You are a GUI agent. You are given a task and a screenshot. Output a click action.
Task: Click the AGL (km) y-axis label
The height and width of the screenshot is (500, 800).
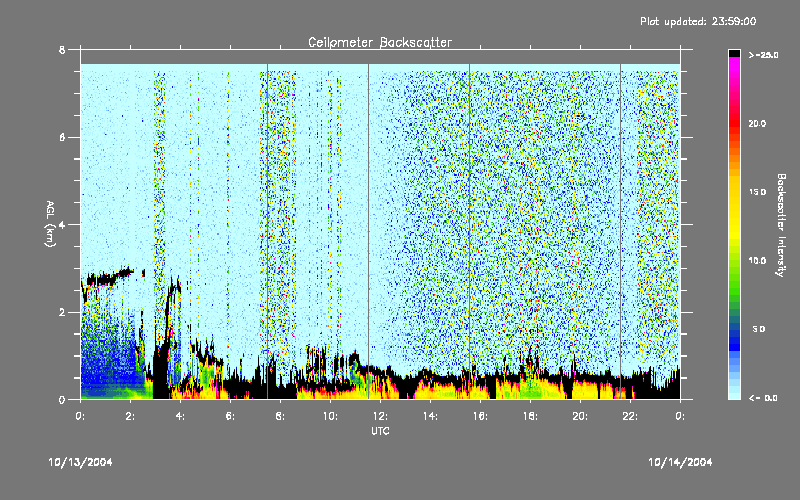click(x=50, y=224)
